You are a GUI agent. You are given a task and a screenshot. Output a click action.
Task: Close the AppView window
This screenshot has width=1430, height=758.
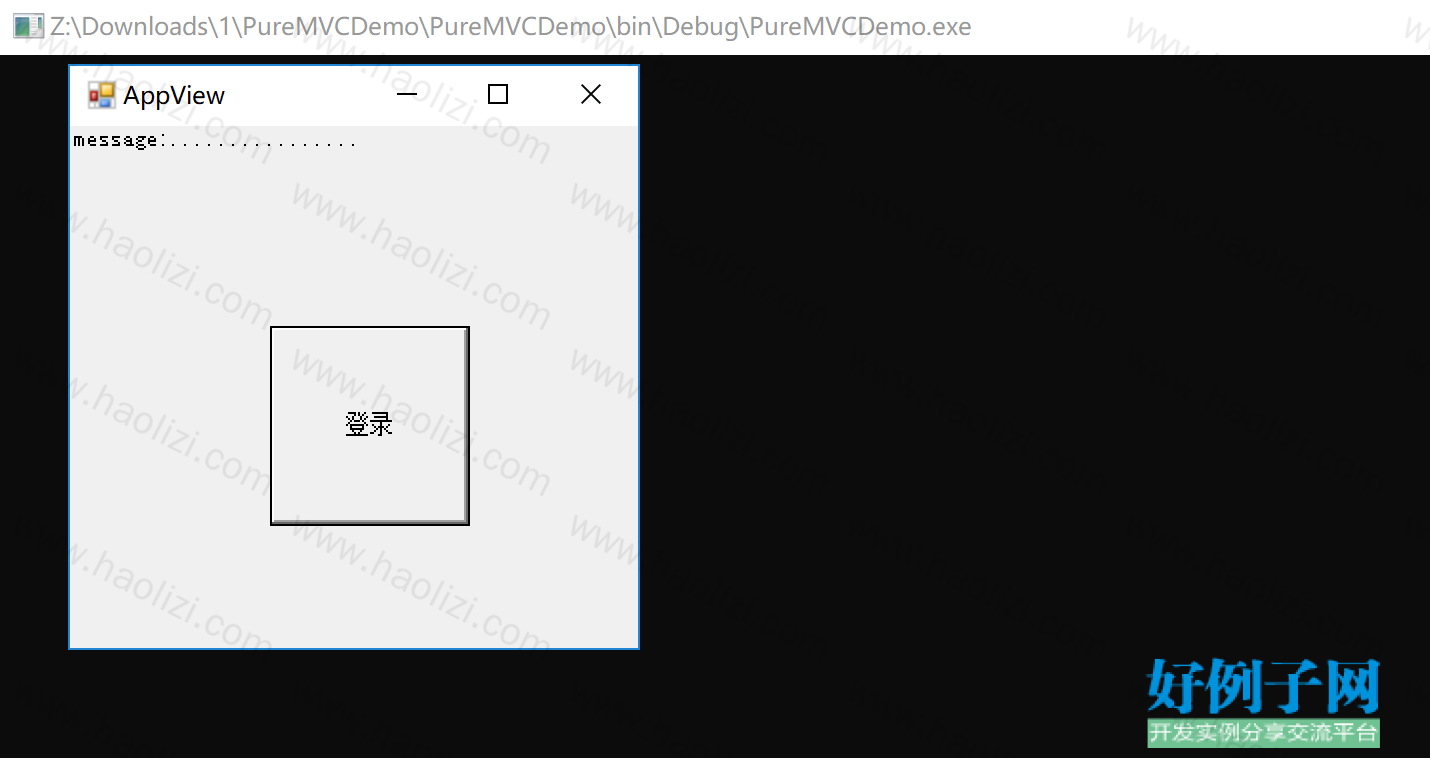tap(591, 95)
